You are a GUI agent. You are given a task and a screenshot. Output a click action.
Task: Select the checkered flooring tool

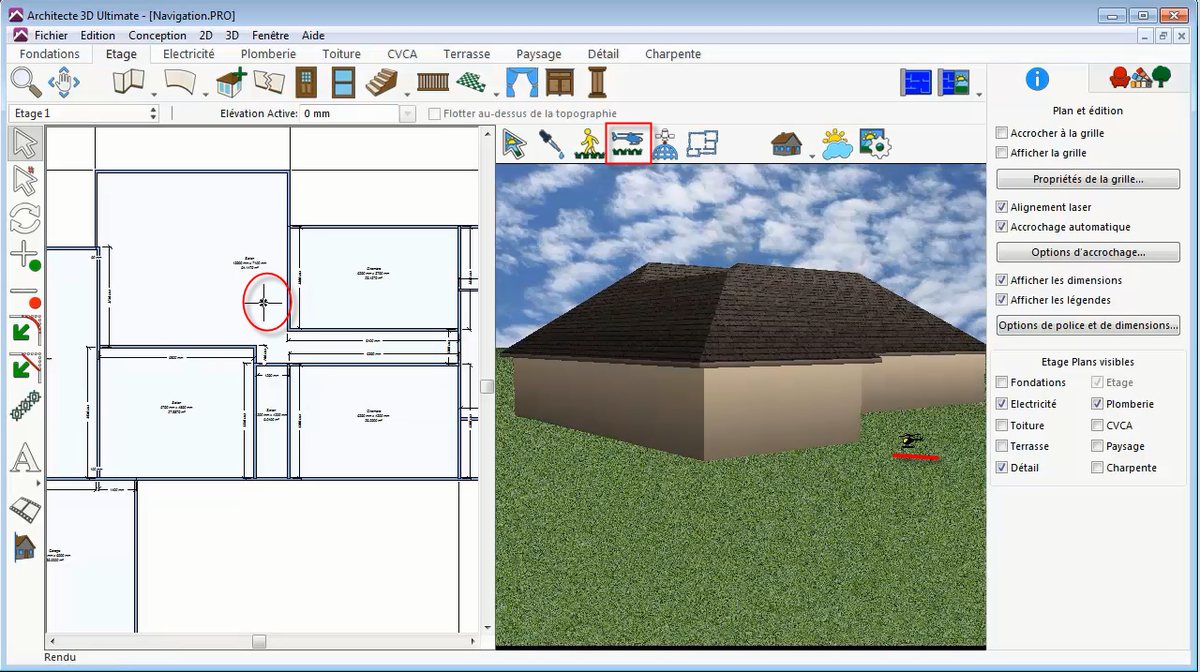(471, 82)
